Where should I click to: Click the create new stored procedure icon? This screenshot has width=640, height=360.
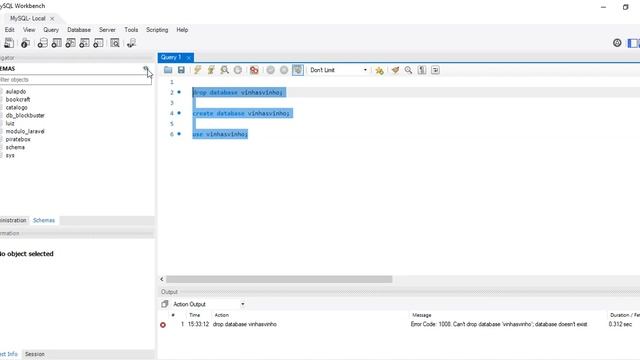click(x=84, y=43)
